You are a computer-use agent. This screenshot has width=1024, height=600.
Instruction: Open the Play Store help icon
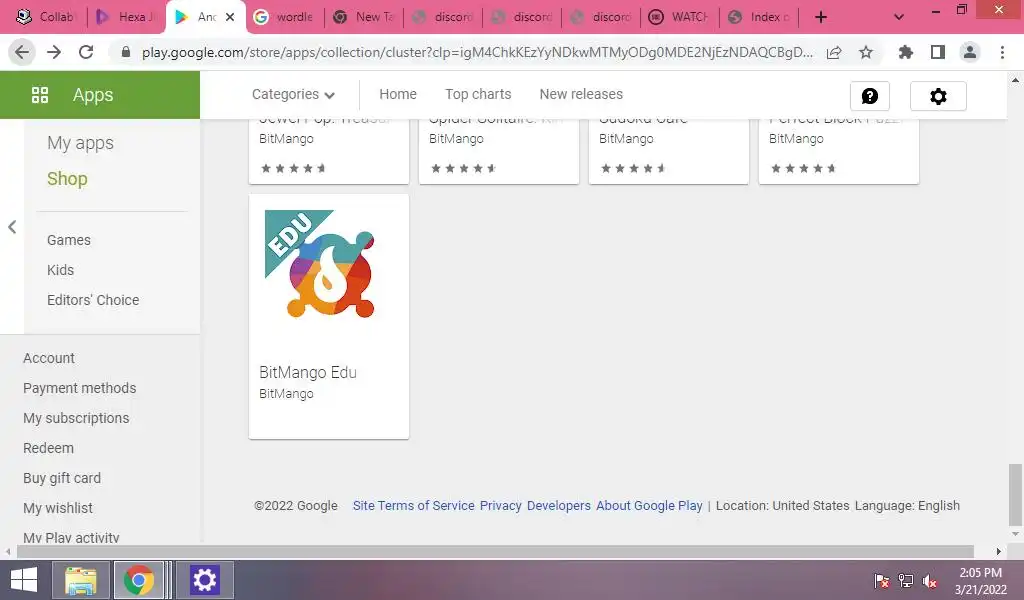tap(869, 96)
